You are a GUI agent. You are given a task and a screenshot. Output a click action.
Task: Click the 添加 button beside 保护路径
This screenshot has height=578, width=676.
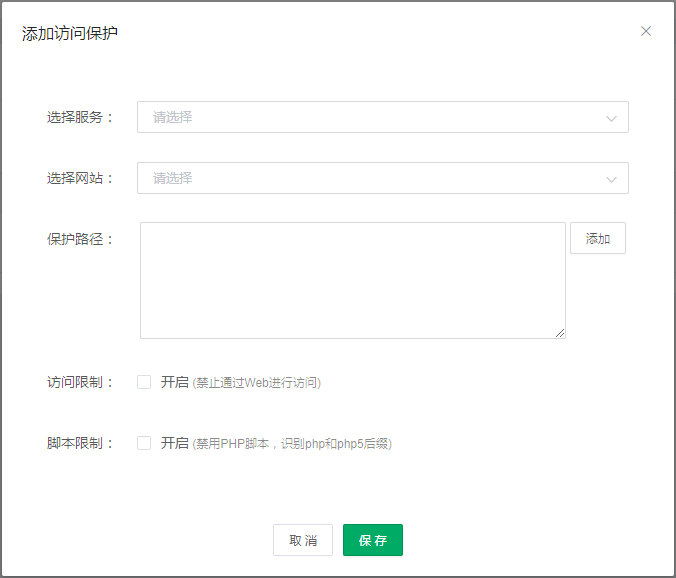[598, 238]
